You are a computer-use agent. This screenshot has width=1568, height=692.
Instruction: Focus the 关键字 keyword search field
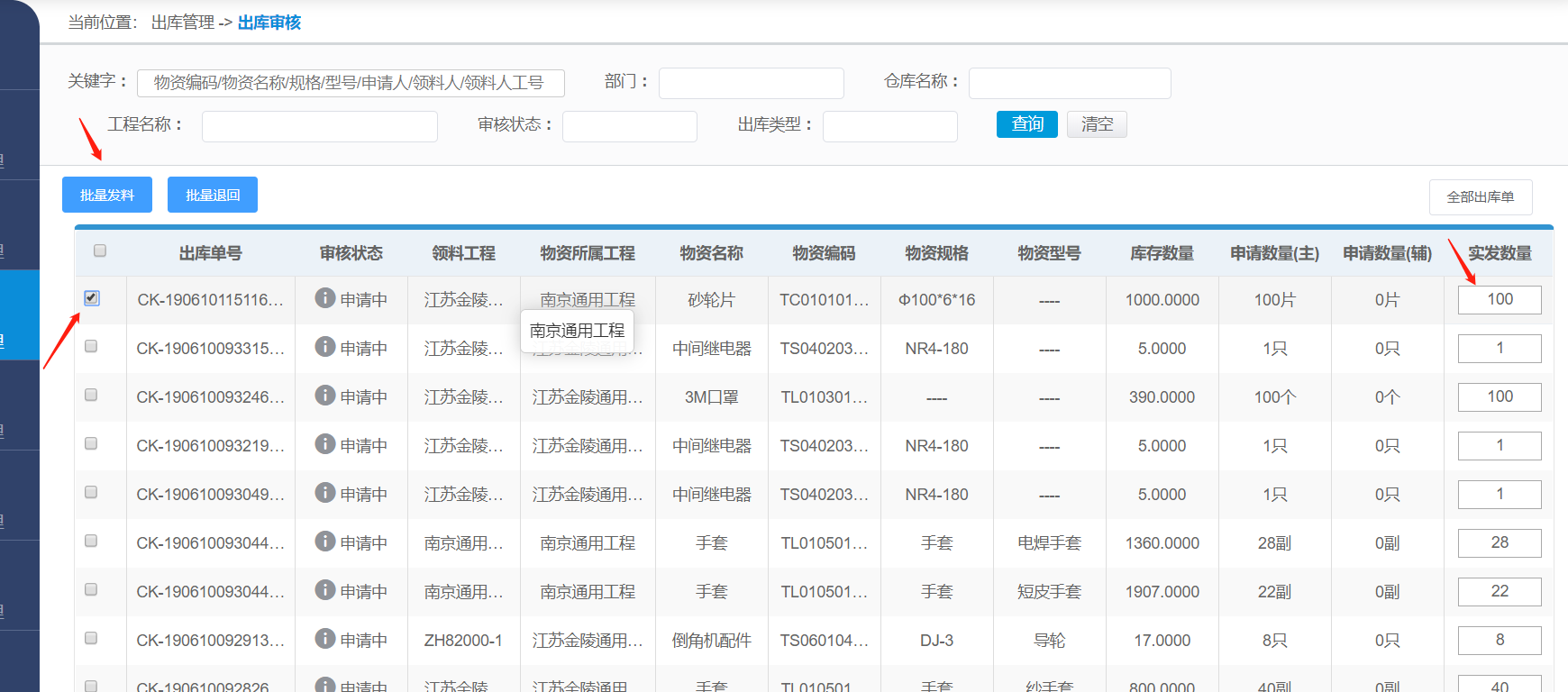[x=351, y=83]
